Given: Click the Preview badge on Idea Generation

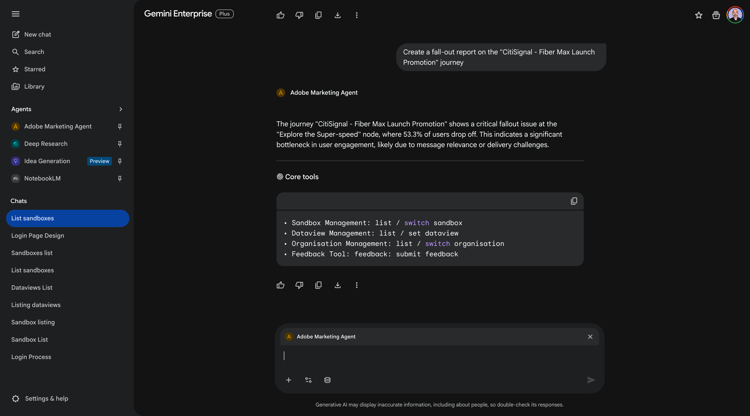Looking at the screenshot, I should pos(99,161).
